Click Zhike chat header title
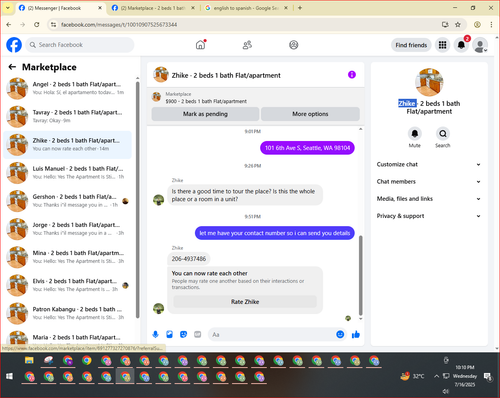 [x=226, y=75]
